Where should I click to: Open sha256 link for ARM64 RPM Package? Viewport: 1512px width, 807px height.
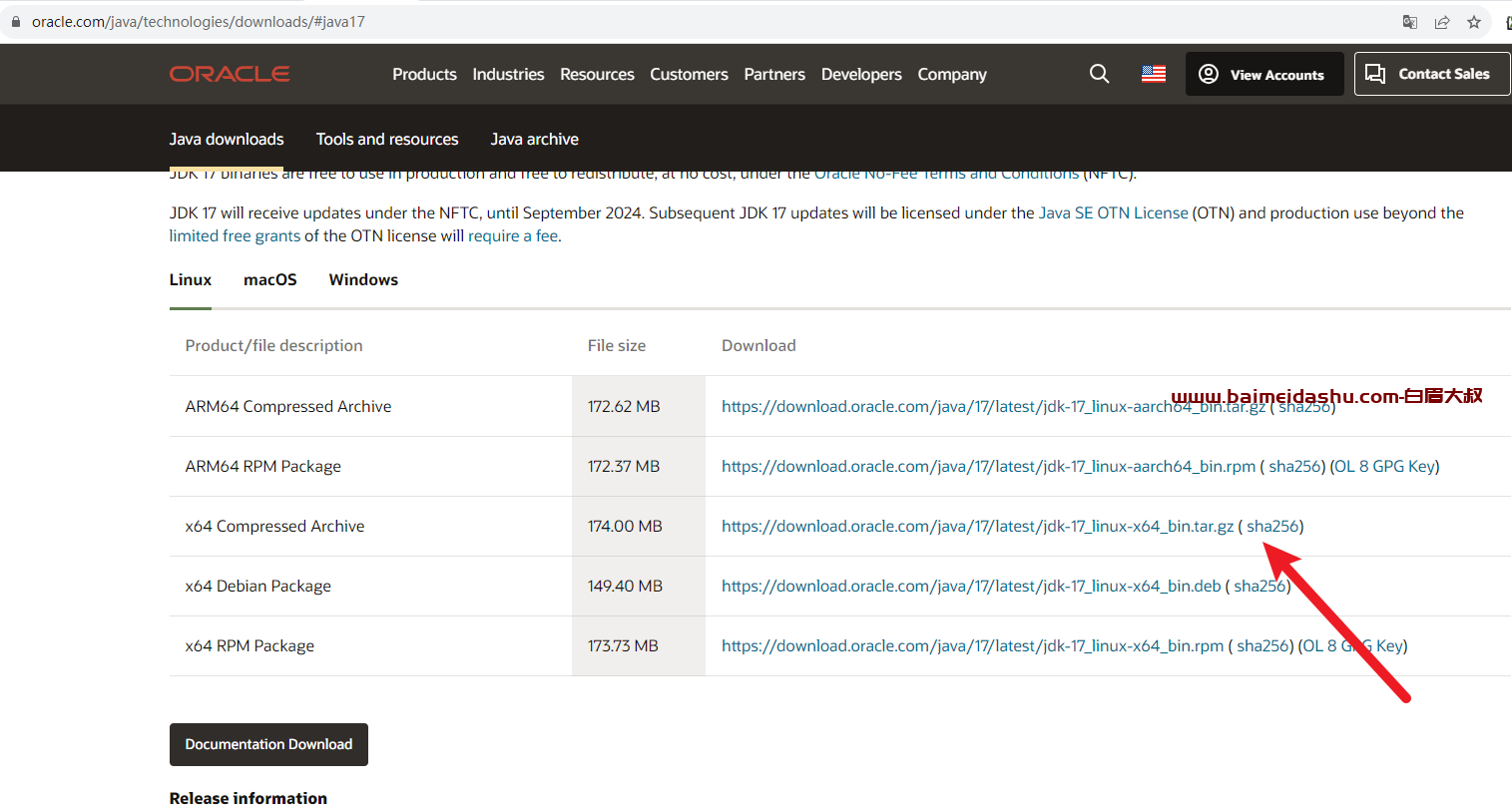(x=1295, y=466)
